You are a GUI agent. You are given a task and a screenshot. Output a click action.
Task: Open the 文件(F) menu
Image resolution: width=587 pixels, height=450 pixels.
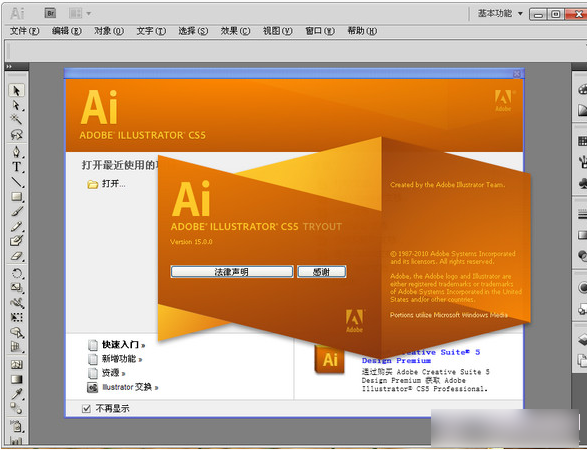point(24,31)
